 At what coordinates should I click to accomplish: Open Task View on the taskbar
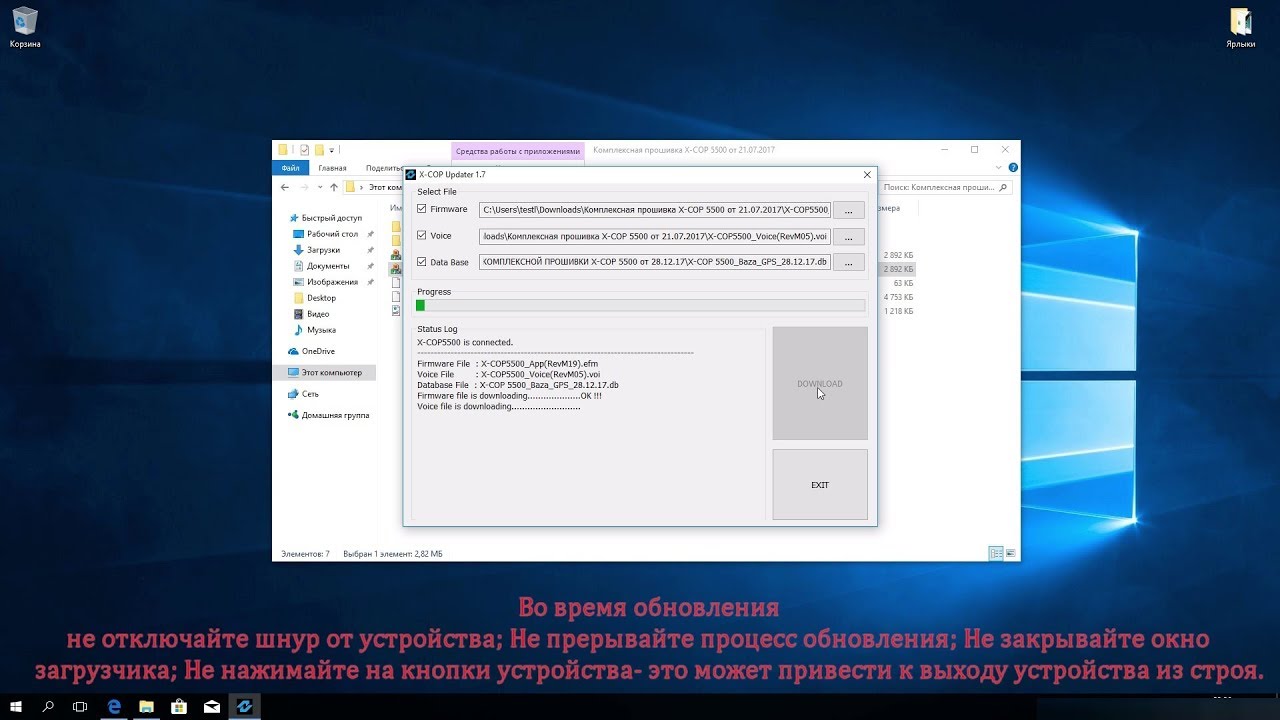tap(80, 706)
